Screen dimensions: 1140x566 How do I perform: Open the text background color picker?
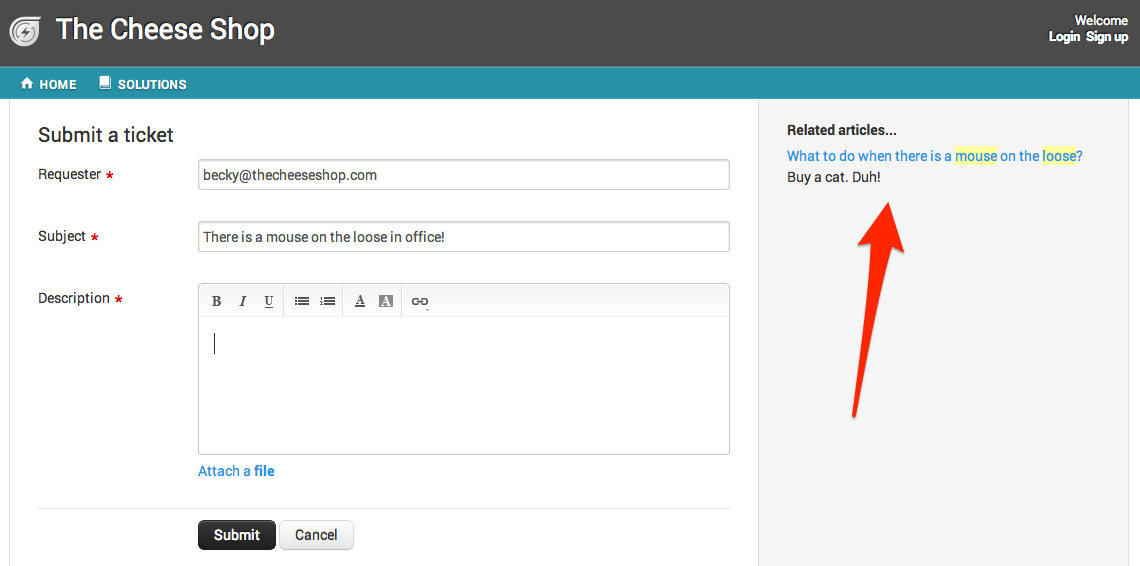pyautogui.click(x=386, y=301)
